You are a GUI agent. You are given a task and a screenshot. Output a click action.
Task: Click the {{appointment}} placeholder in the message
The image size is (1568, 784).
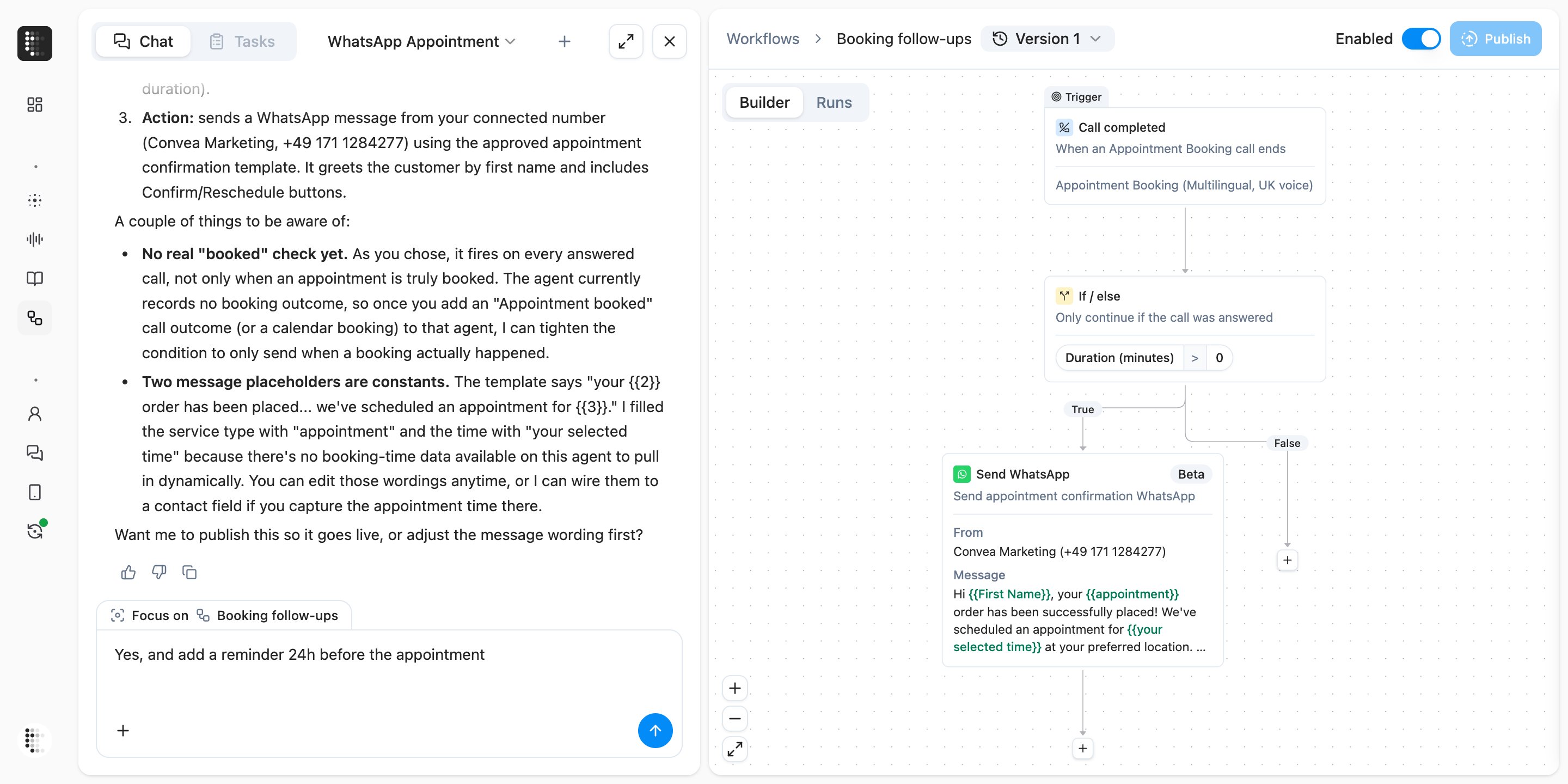tap(1132, 594)
